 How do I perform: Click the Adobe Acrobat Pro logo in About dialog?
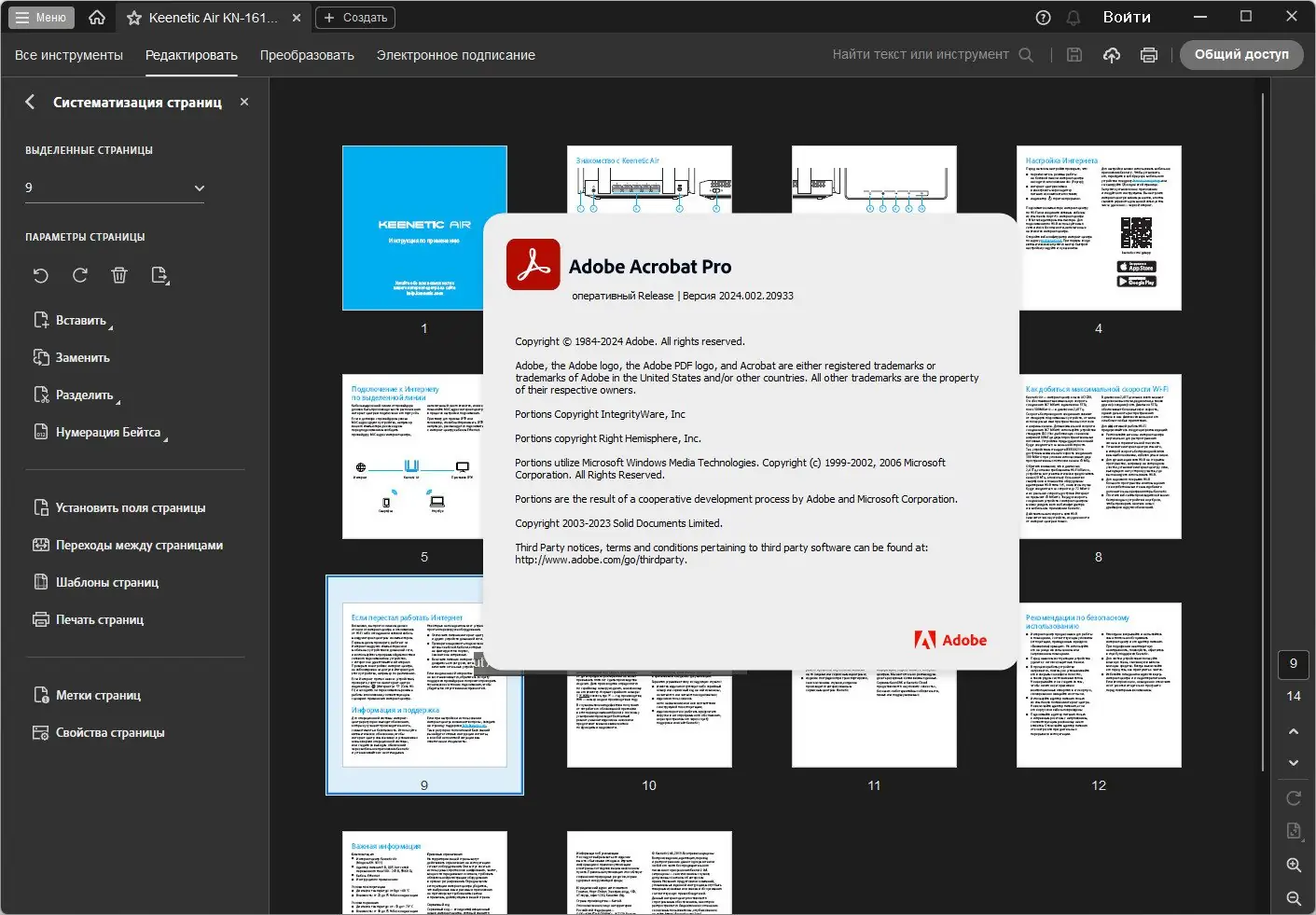(533, 265)
